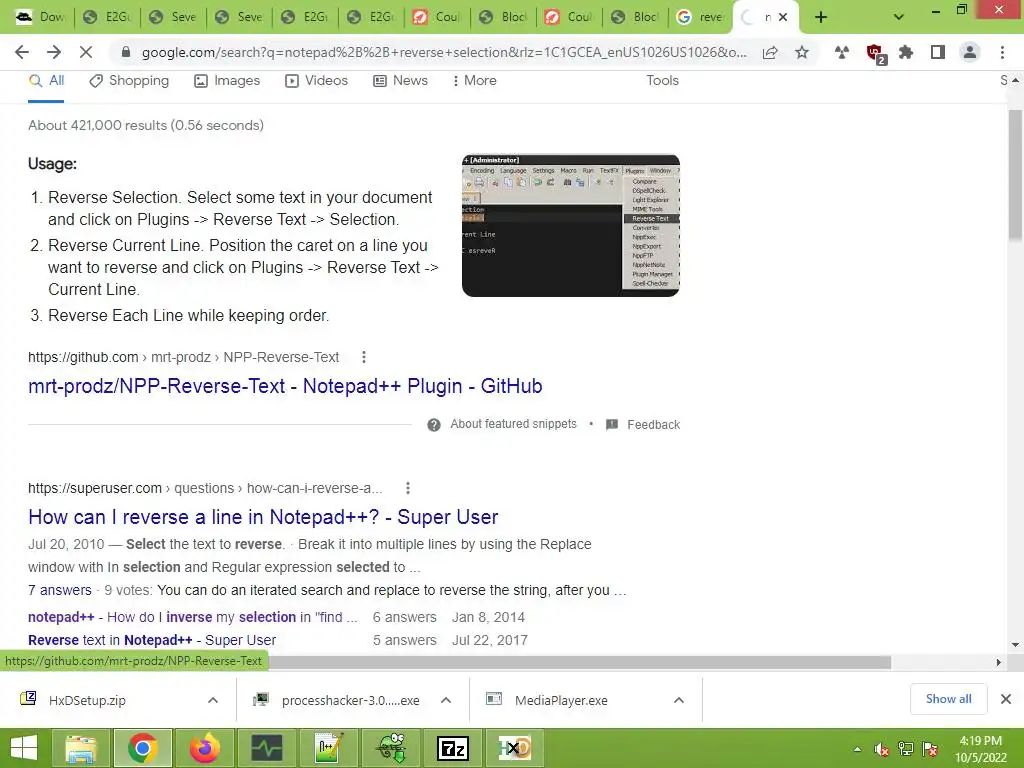
Task: Select the Images search filter
Action: 227,80
